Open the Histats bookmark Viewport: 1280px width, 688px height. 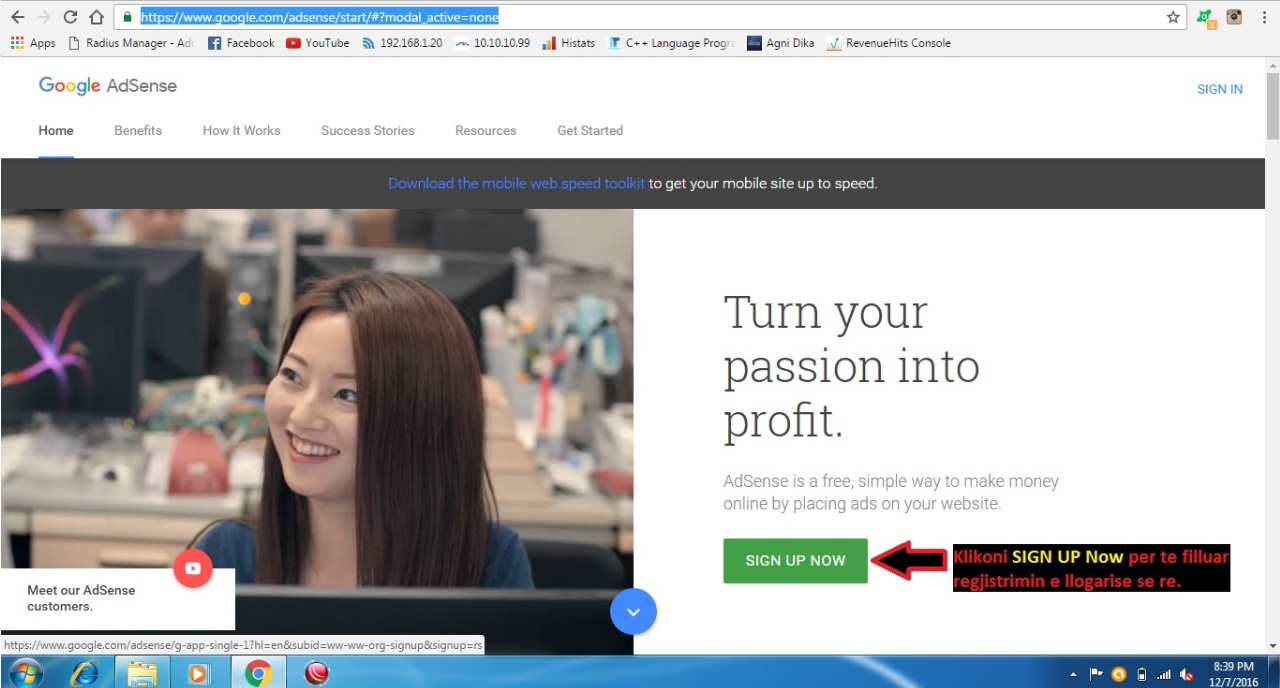click(568, 43)
